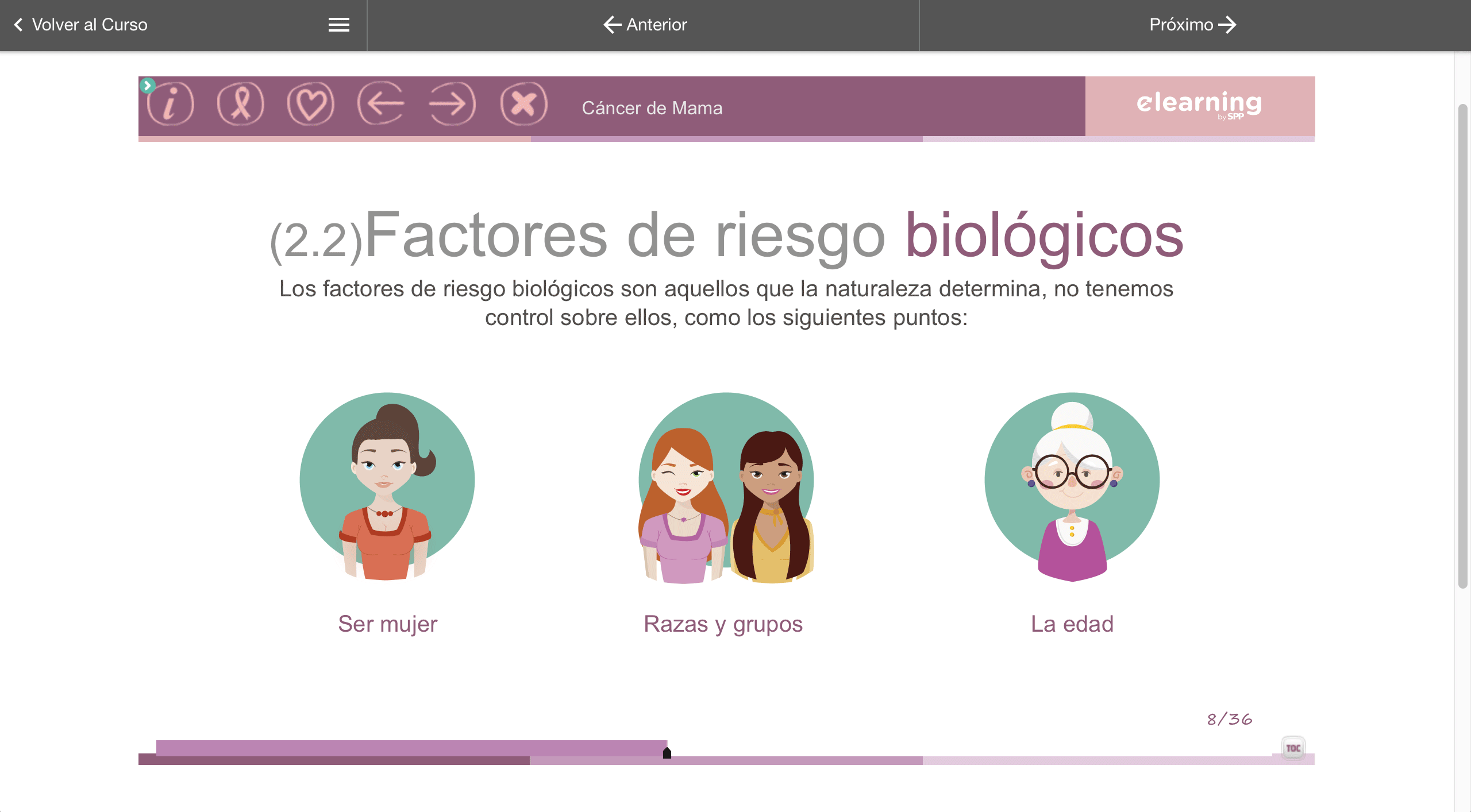Viewport: 1471px width, 812px height.
Task: Click the elearning by SPP logo
Action: (1200, 105)
